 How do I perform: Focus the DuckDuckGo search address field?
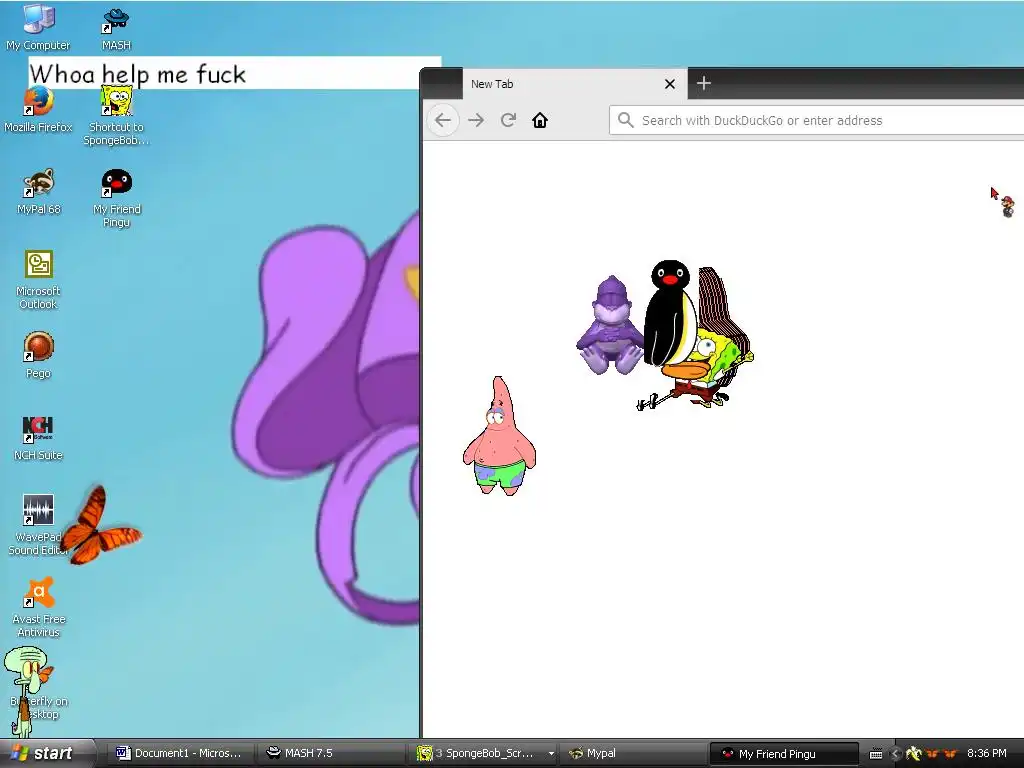[x=816, y=120]
